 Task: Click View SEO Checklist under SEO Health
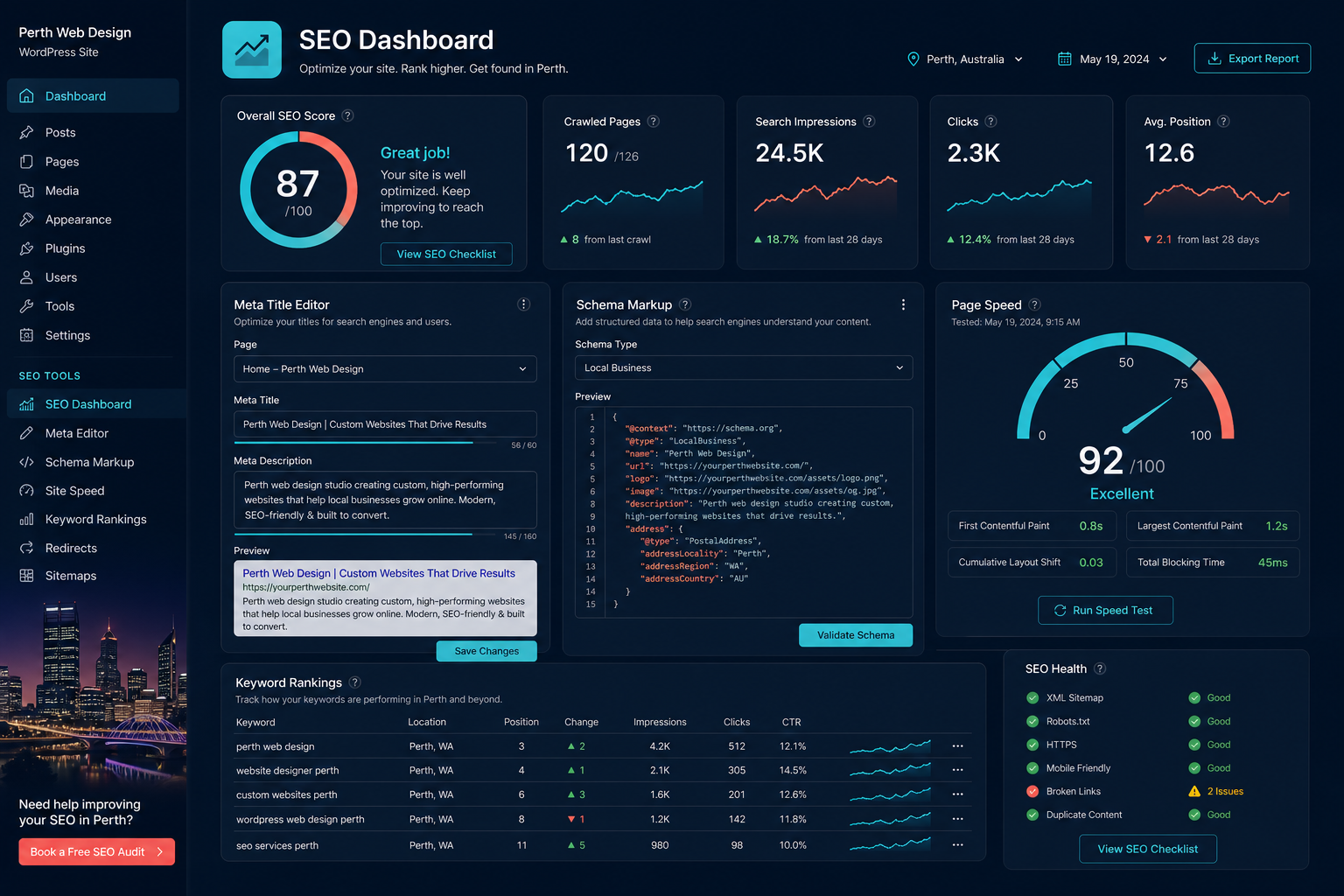pos(1148,849)
